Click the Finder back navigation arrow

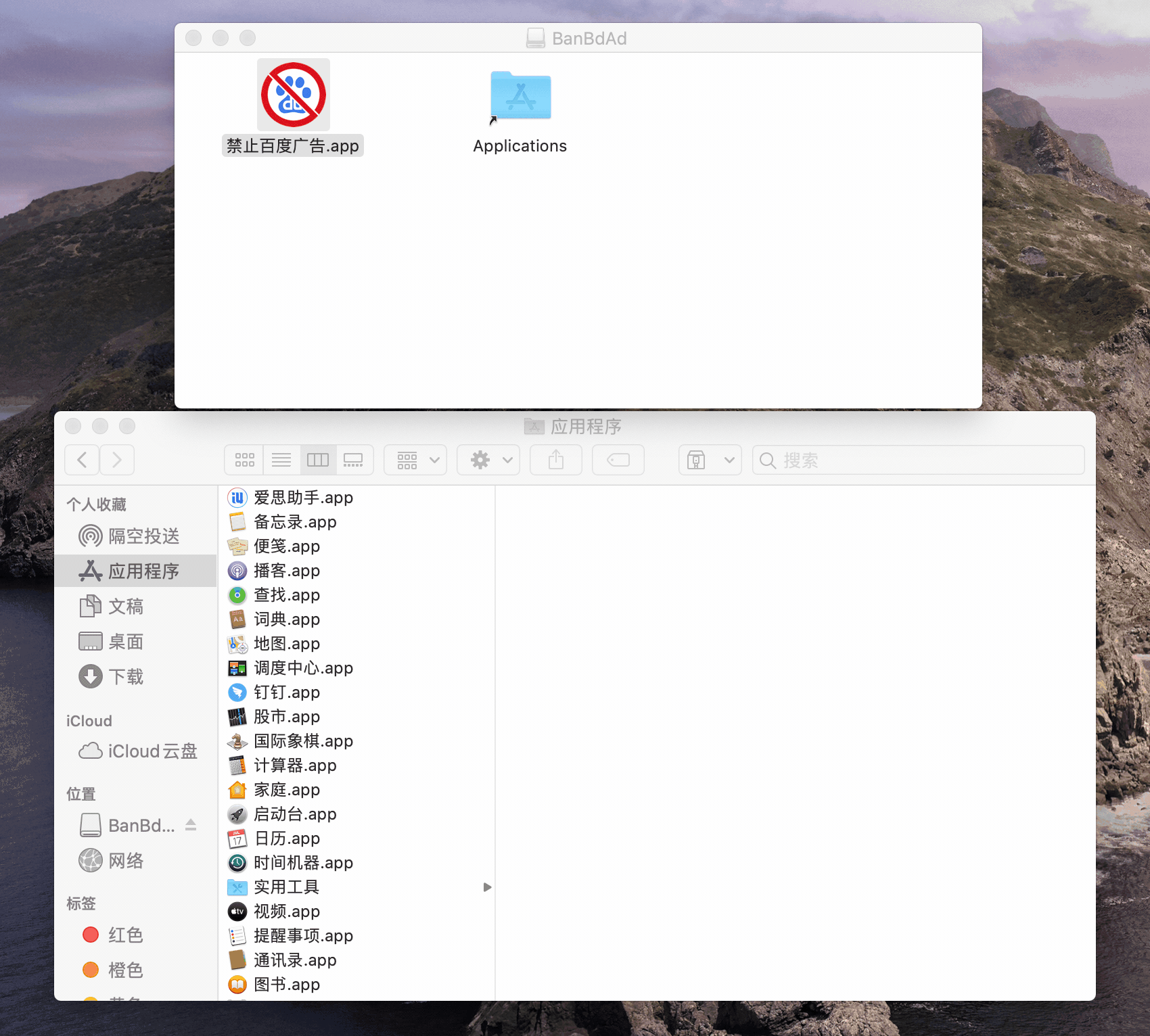tap(82, 460)
